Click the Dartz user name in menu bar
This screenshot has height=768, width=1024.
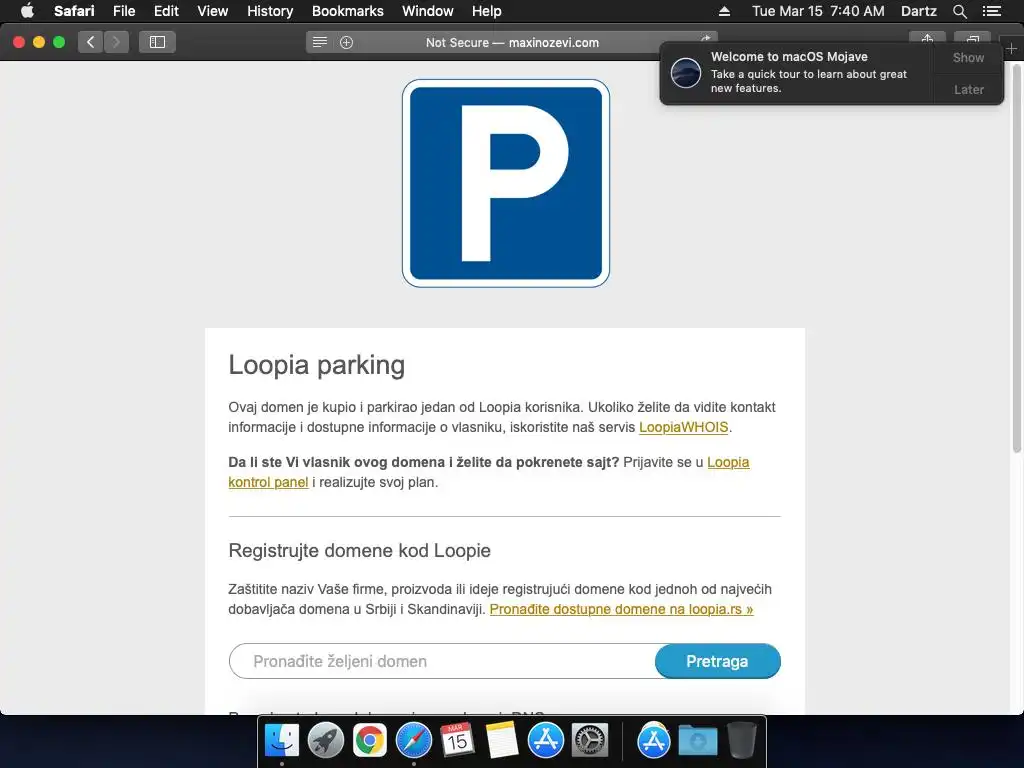918,11
